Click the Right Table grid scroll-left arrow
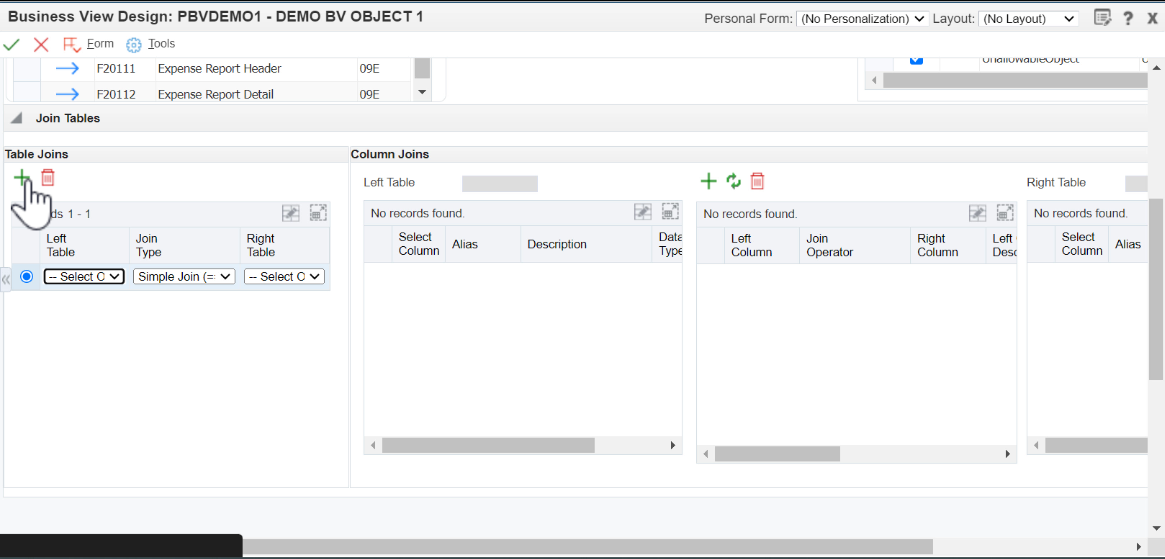The image size is (1165, 559). (x=1036, y=445)
